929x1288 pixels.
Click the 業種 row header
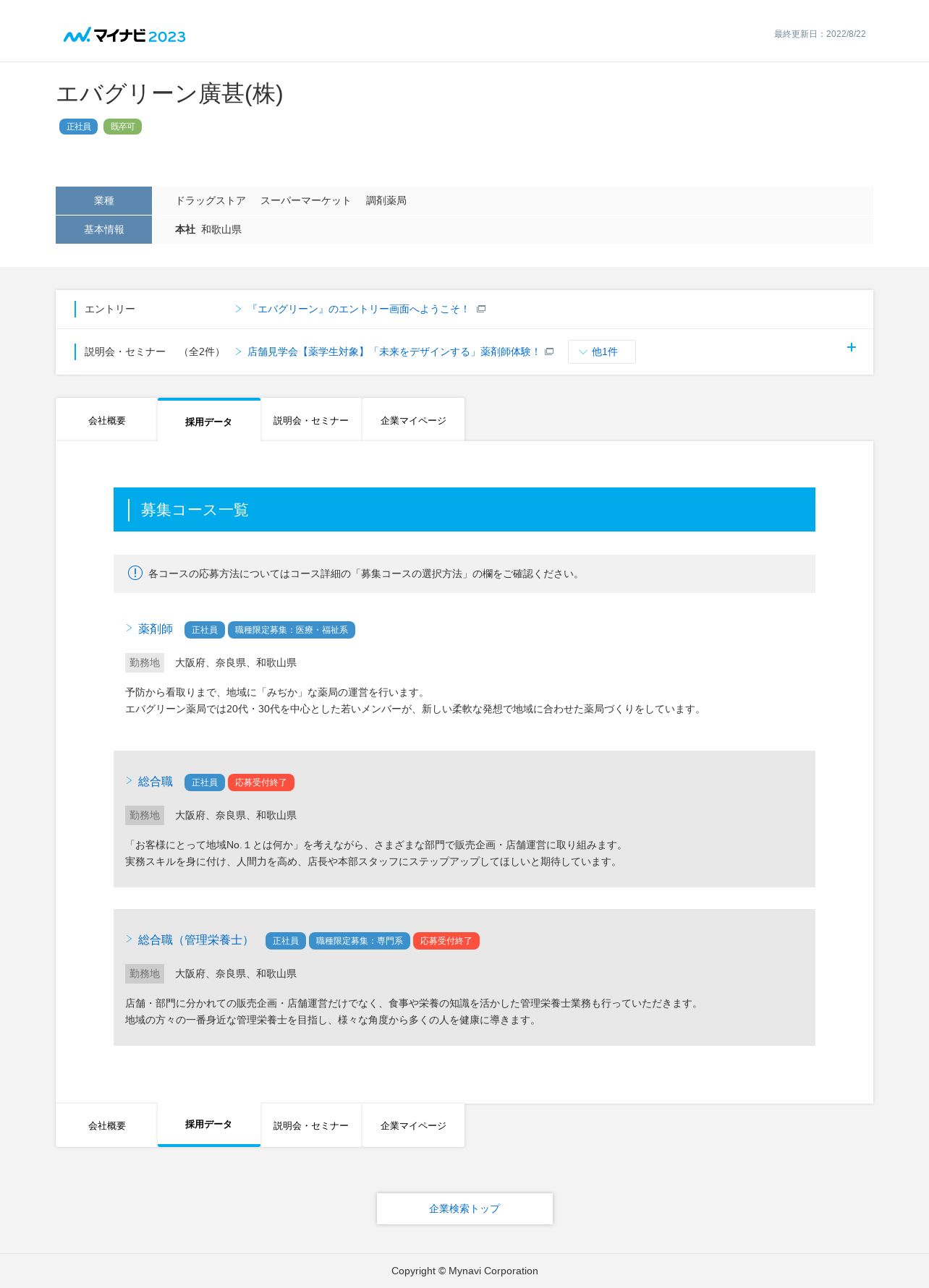tap(103, 200)
